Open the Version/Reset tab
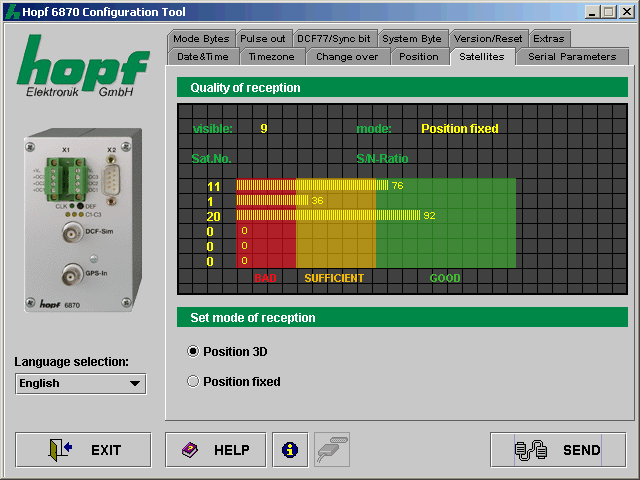The width and height of the screenshot is (640, 480). [488, 38]
